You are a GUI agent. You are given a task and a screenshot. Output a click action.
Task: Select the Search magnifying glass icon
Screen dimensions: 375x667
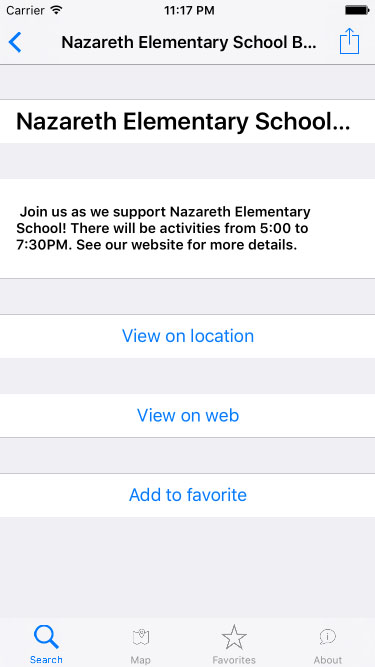(x=46, y=636)
